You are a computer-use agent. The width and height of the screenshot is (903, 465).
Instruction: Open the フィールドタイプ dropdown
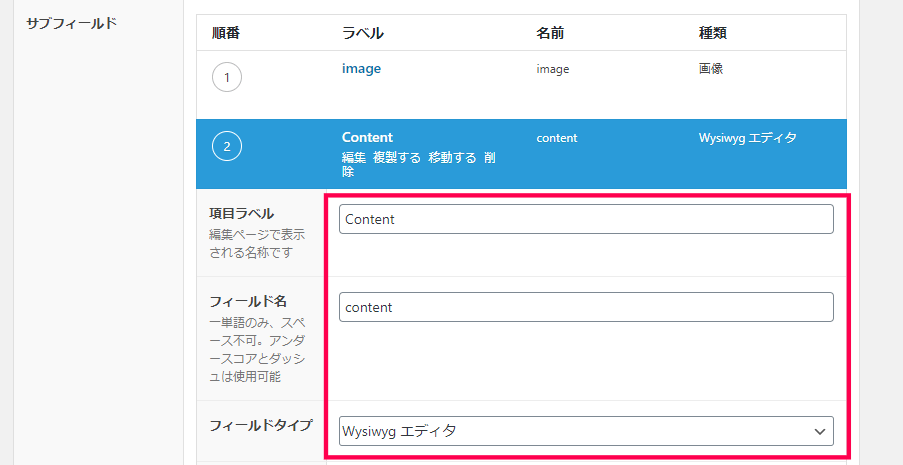coord(586,431)
